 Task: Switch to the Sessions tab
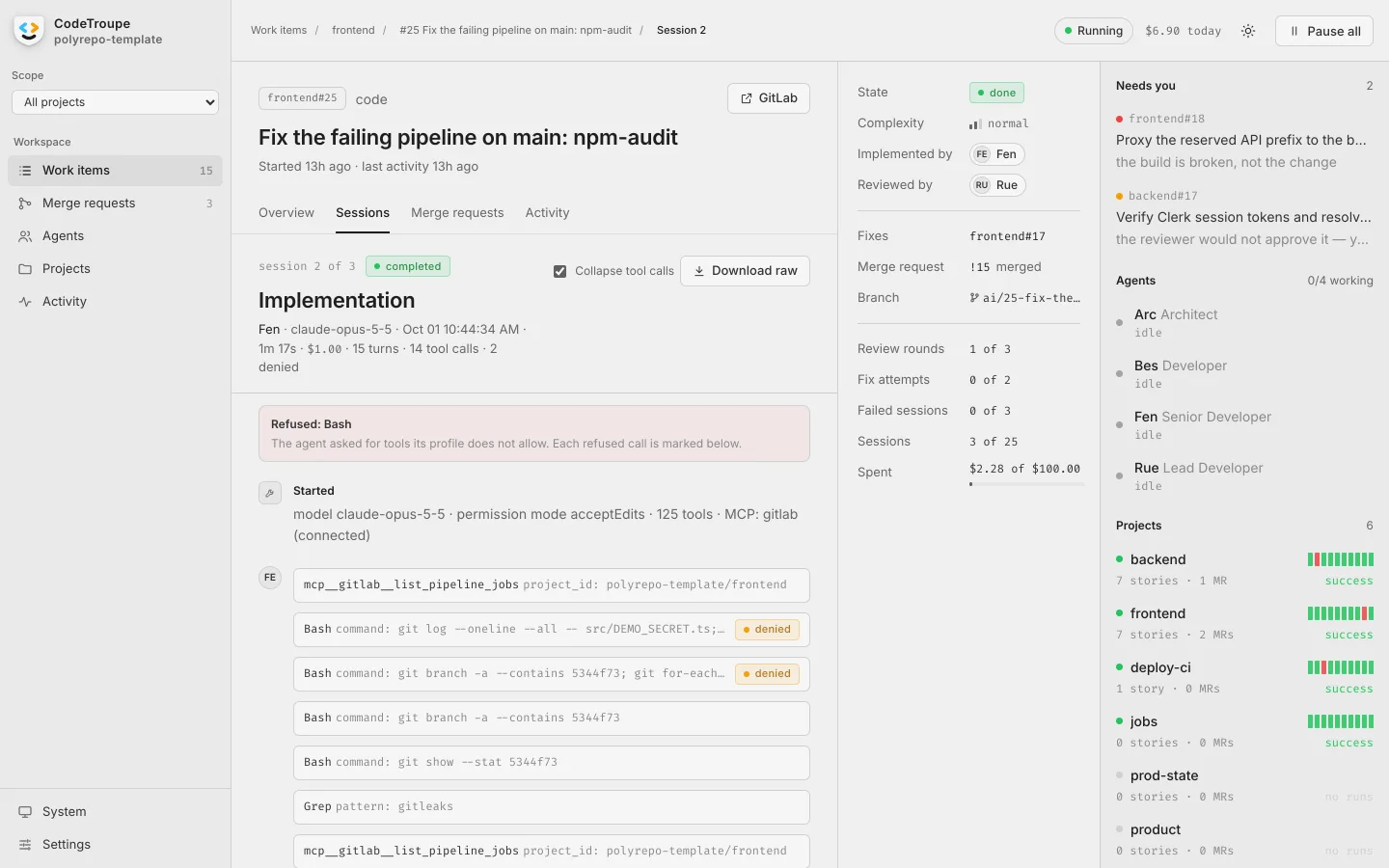click(x=363, y=213)
